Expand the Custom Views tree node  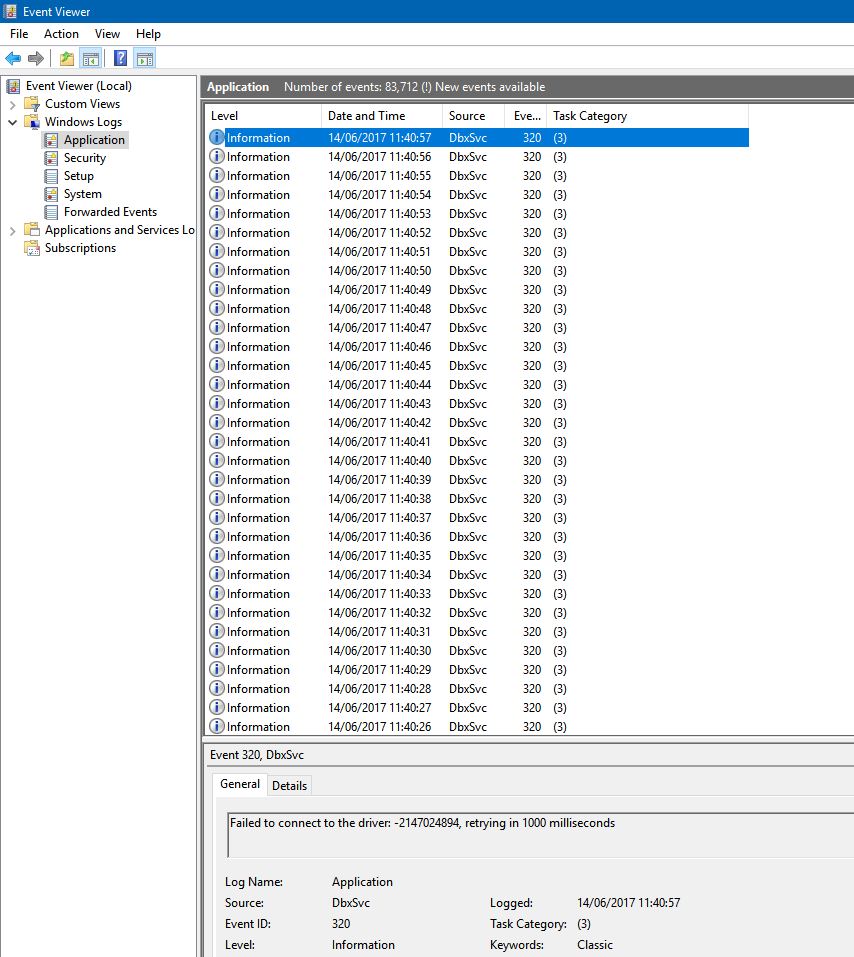tap(13, 104)
